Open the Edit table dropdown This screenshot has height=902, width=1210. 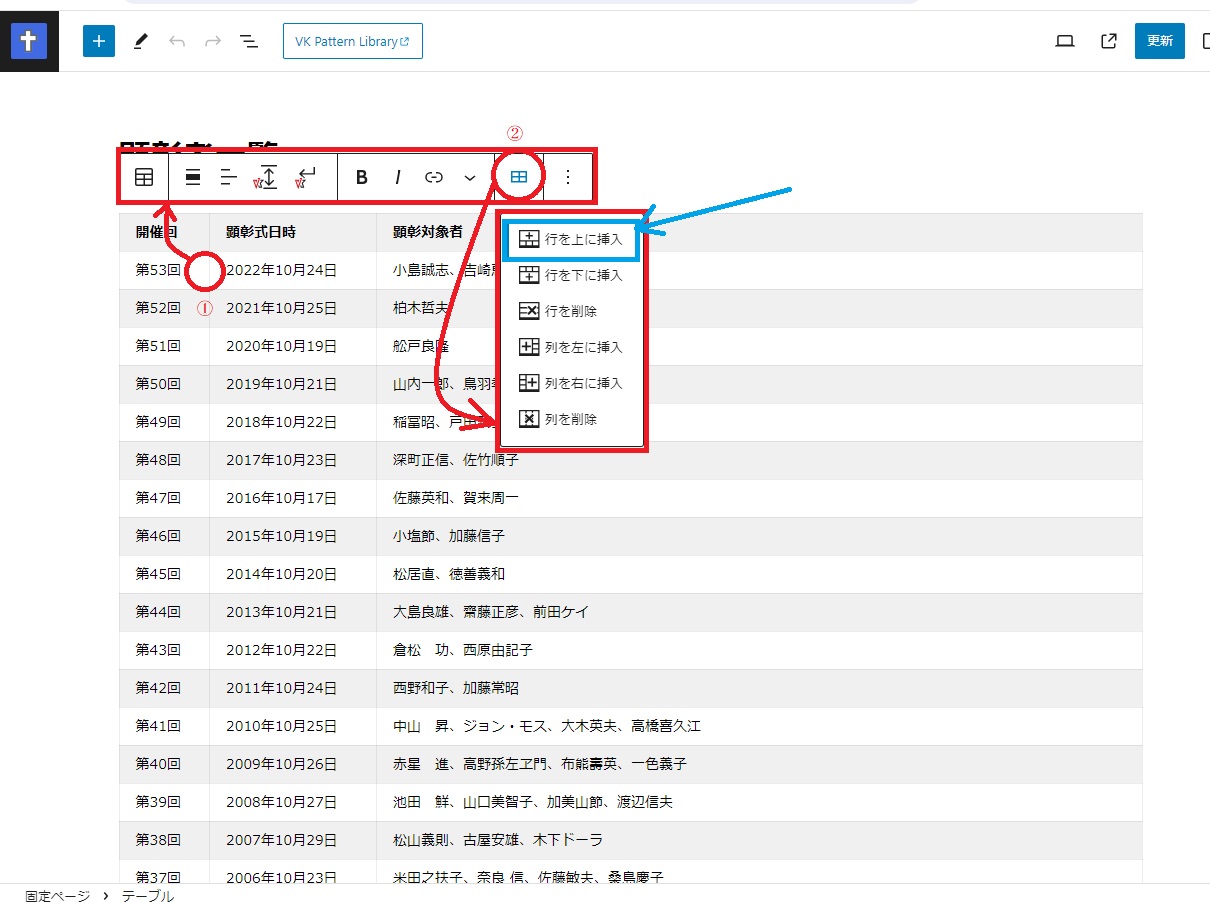(x=519, y=177)
